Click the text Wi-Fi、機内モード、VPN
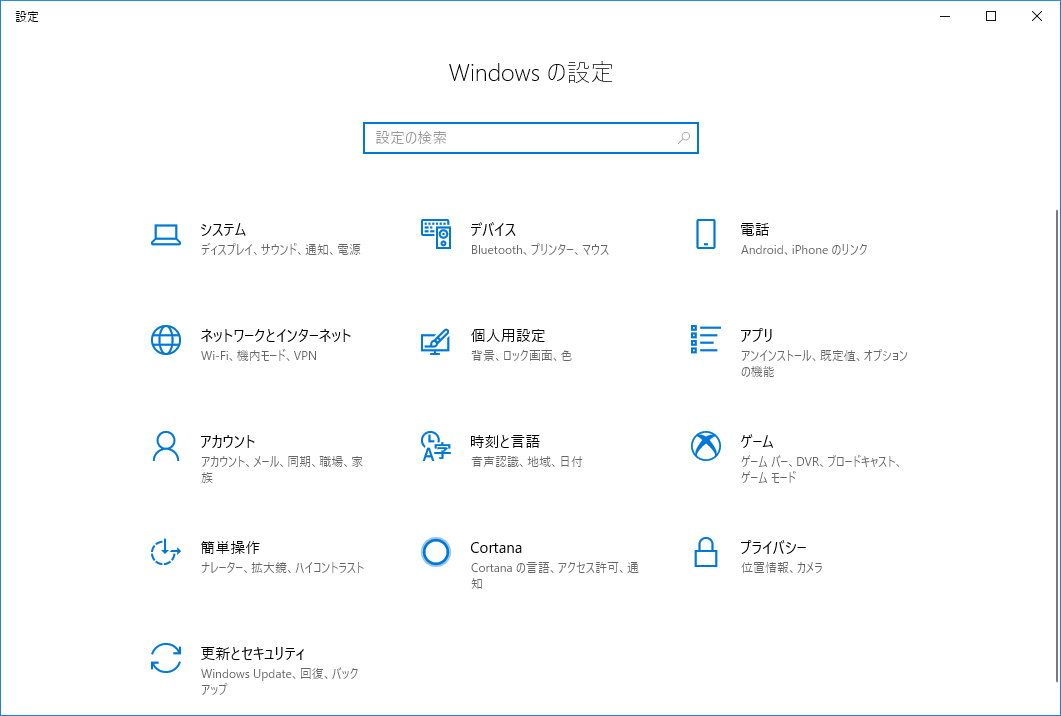This screenshot has width=1061, height=716. click(258, 356)
